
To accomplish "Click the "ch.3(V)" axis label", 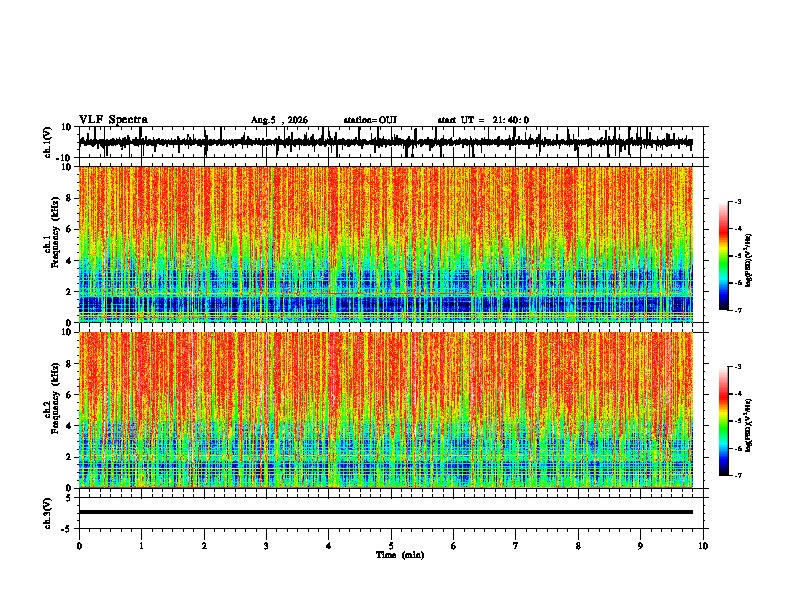I will (48, 513).
